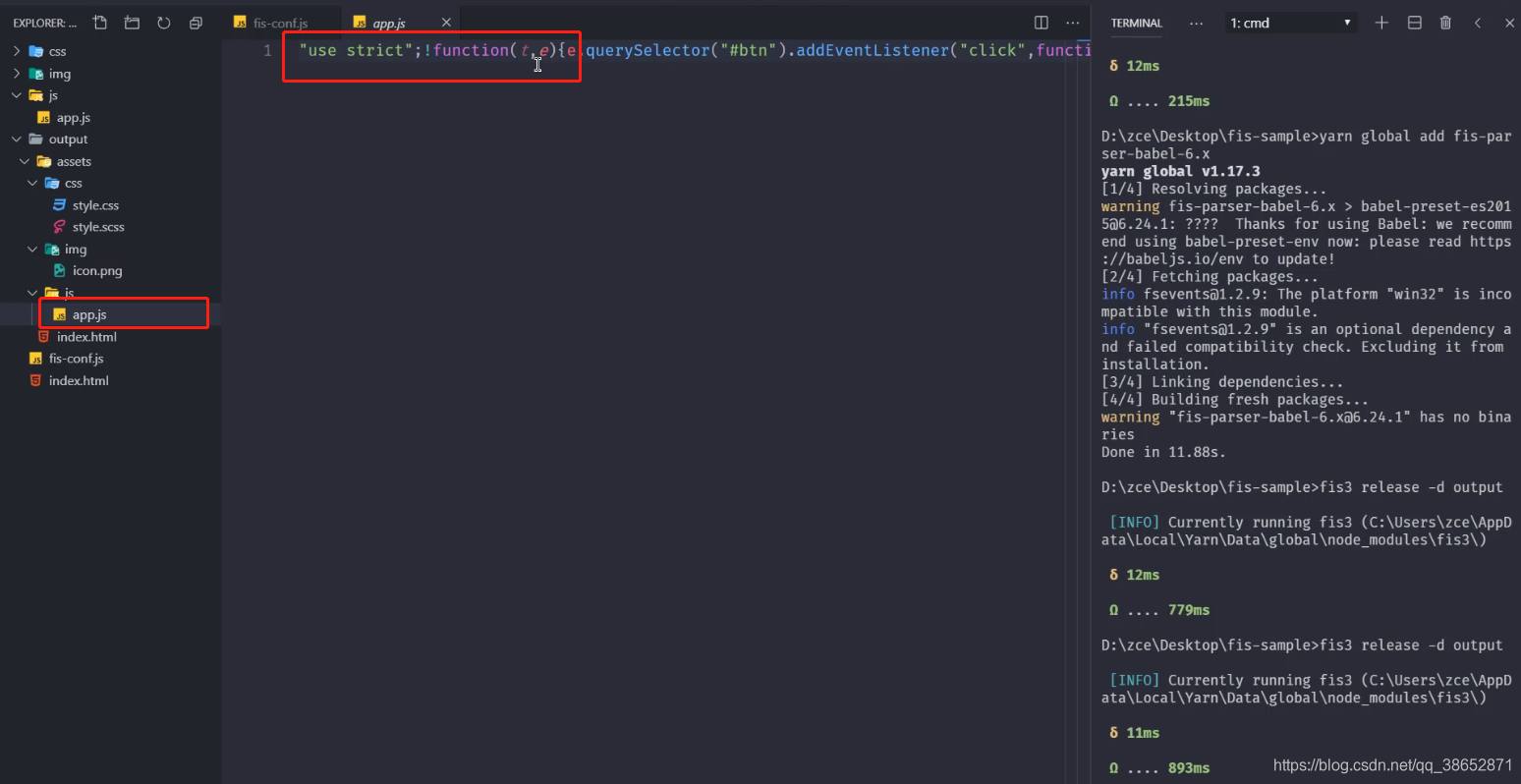1521x784 pixels.
Task: Open style.scss file
Action: 98,227
